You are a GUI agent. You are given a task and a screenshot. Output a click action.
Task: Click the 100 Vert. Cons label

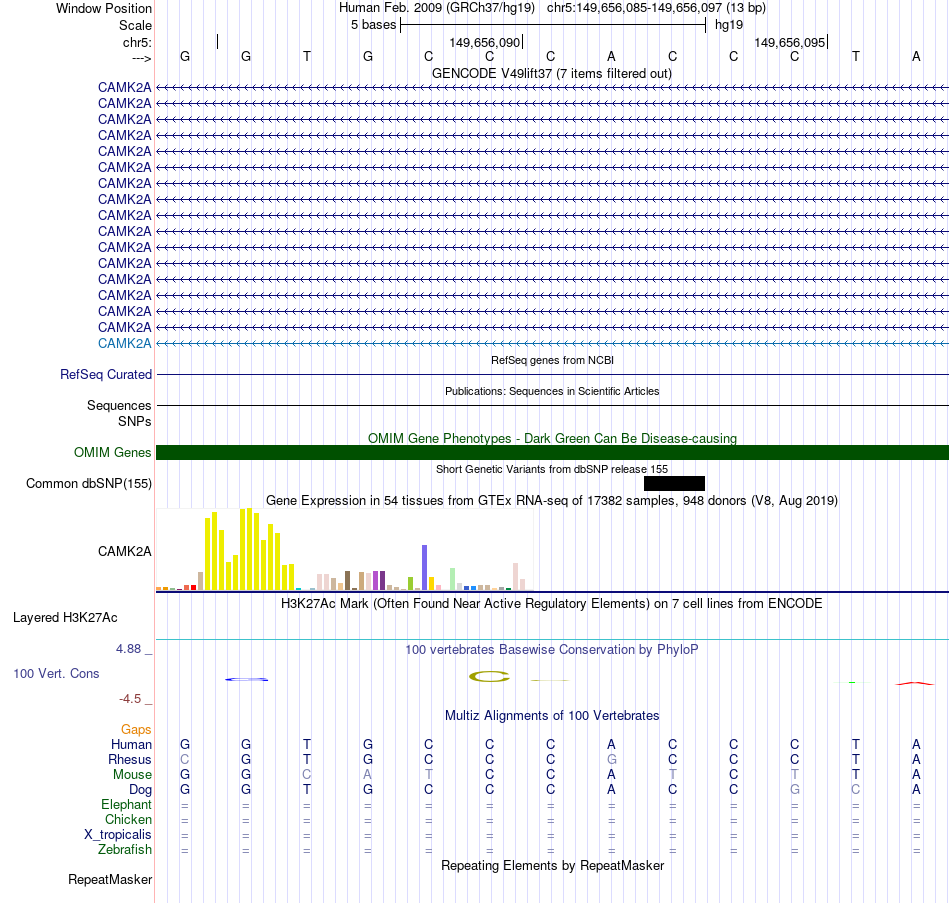click(x=56, y=673)
